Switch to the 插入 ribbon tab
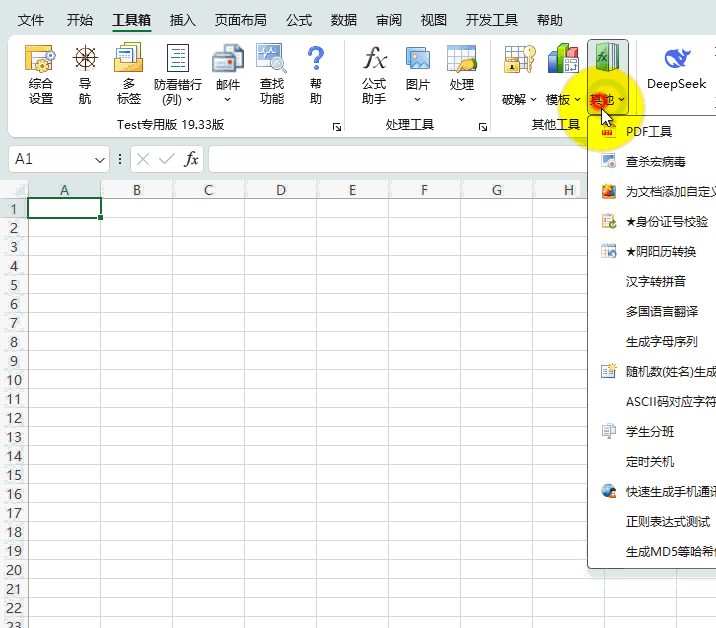The height and width of the screenshot is (628, 716). (183, 20)
